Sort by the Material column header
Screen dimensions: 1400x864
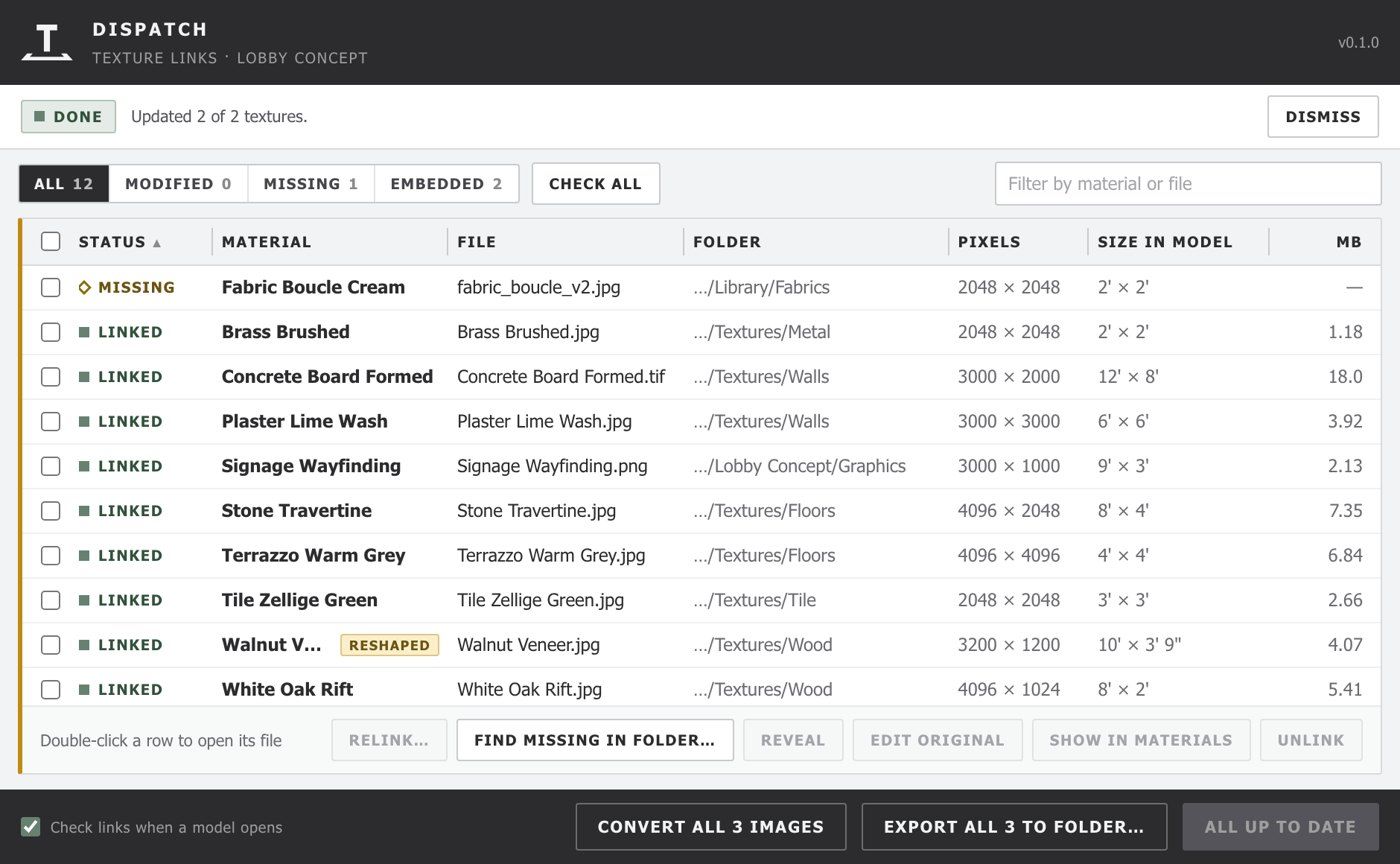[x=267, y=242]
